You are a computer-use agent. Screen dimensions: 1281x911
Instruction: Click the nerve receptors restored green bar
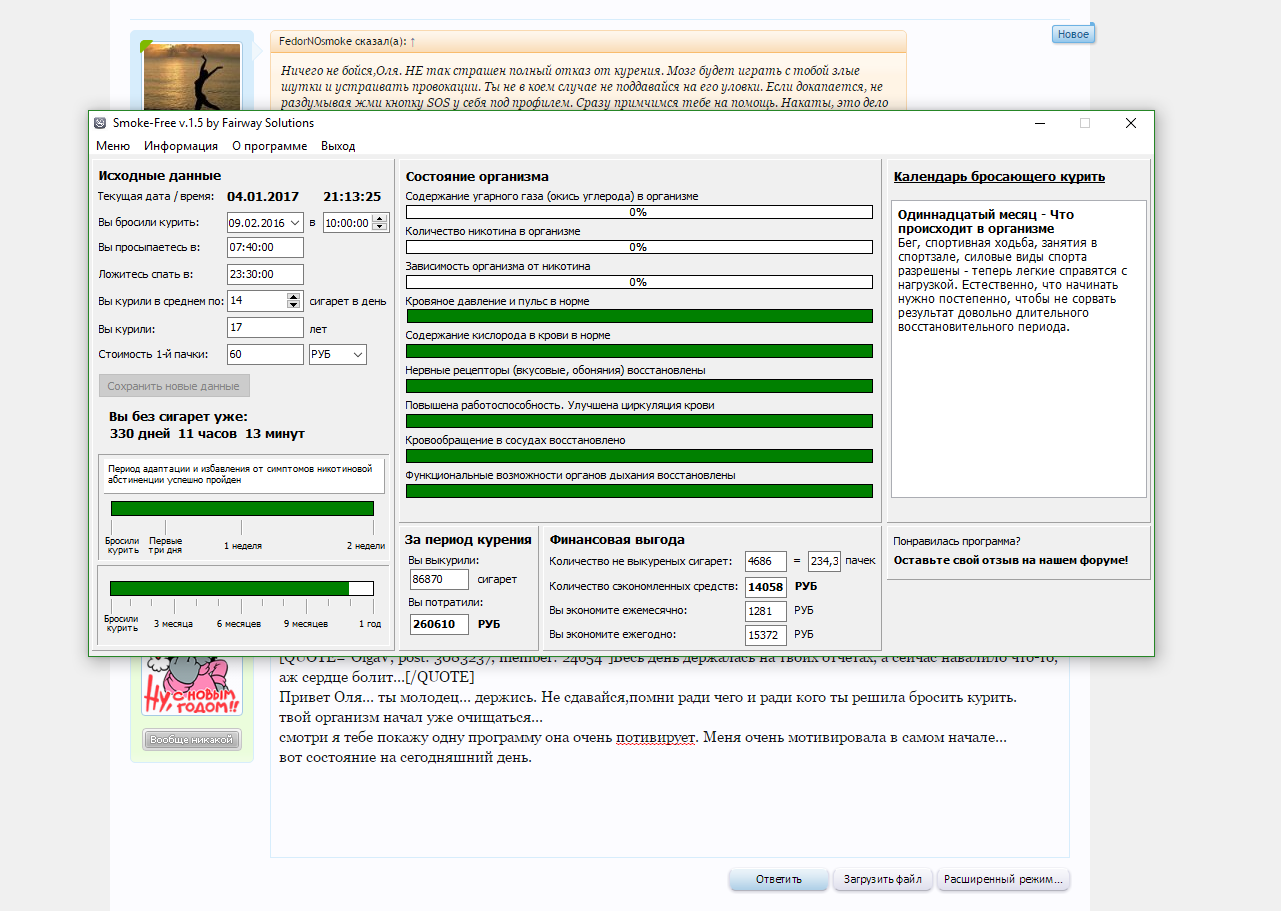(x=639, y=386)
